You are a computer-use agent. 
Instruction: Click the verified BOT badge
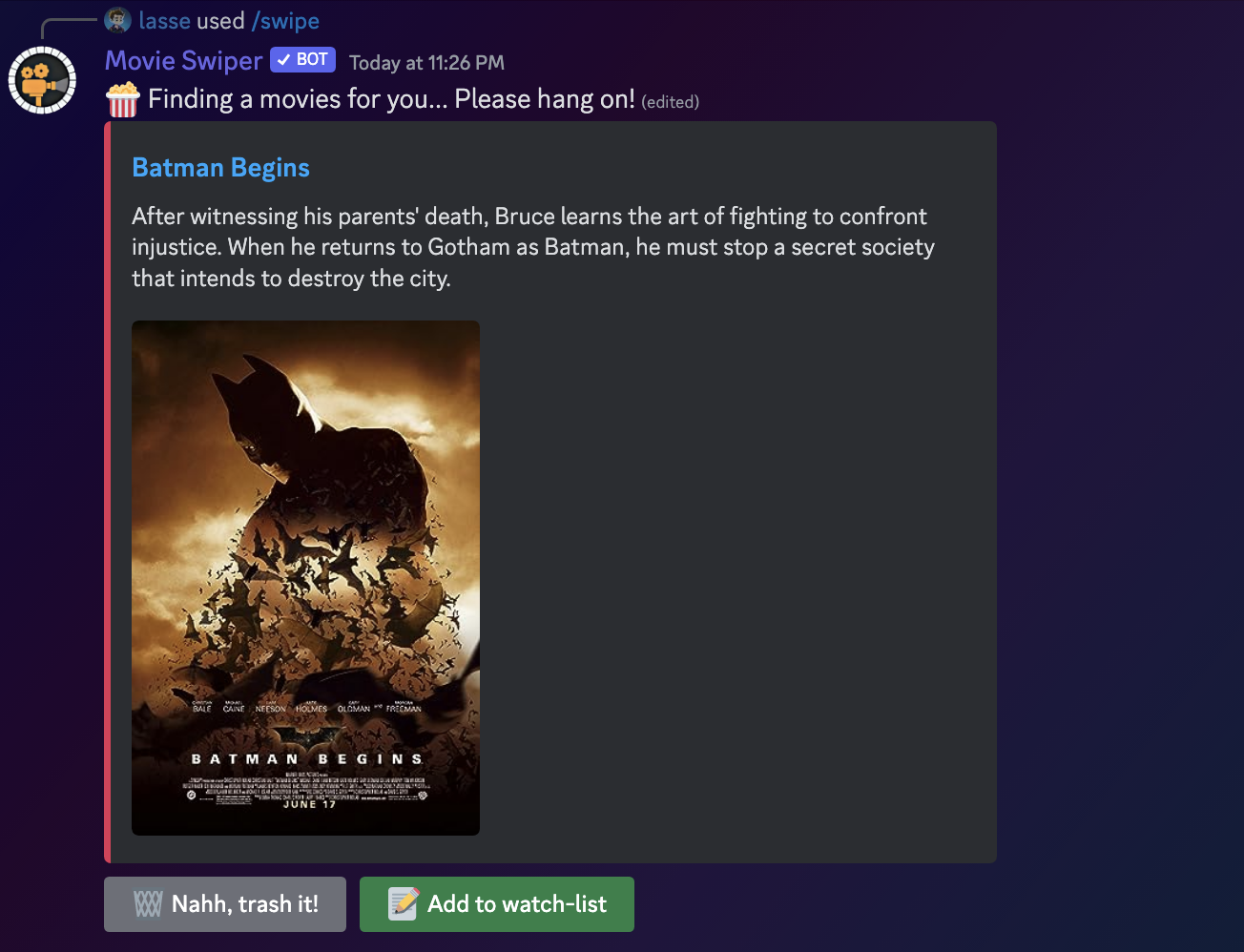(302, 60)
